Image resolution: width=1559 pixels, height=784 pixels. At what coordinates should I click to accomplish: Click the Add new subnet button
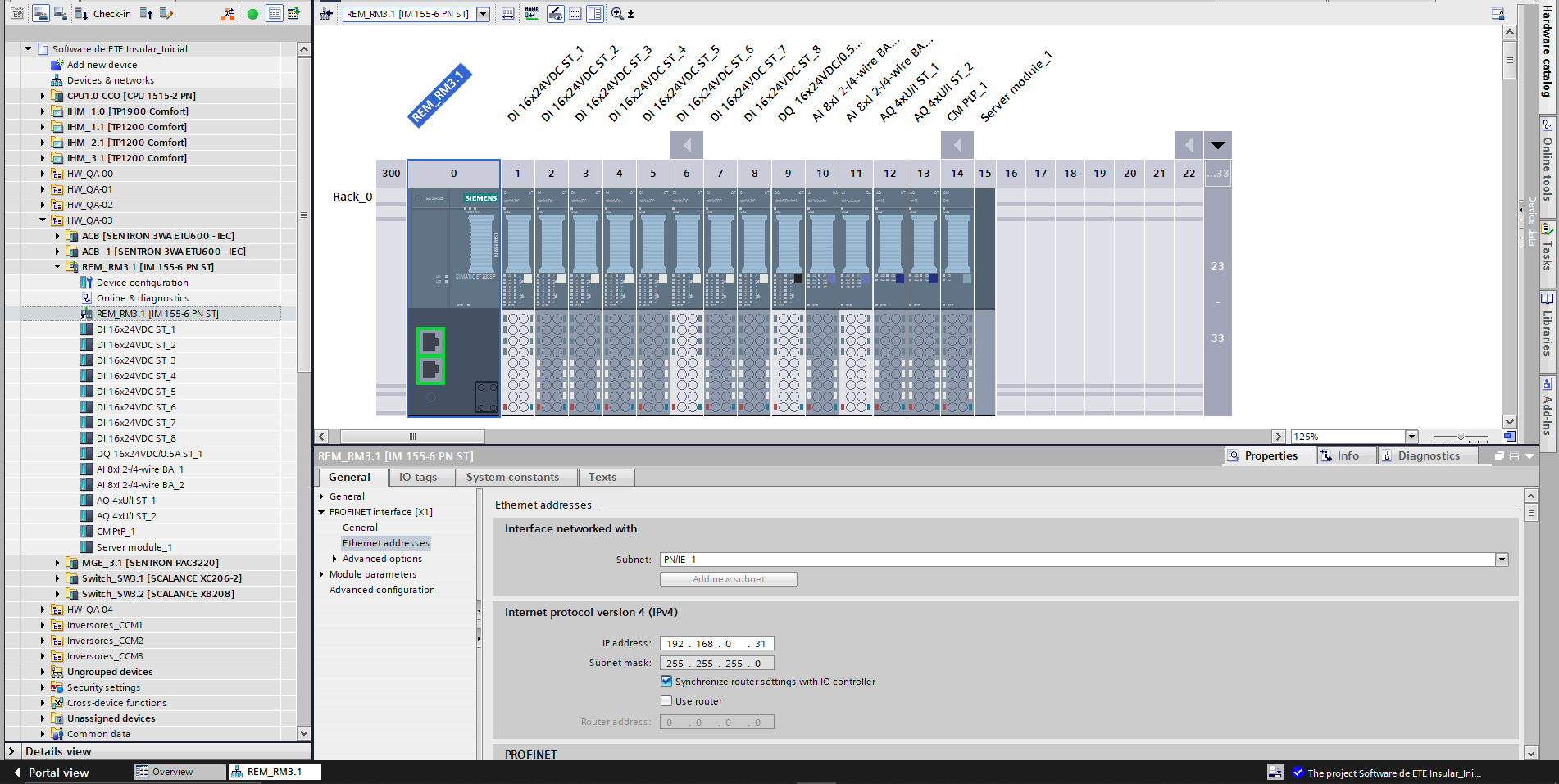click(x=728, y=579)
